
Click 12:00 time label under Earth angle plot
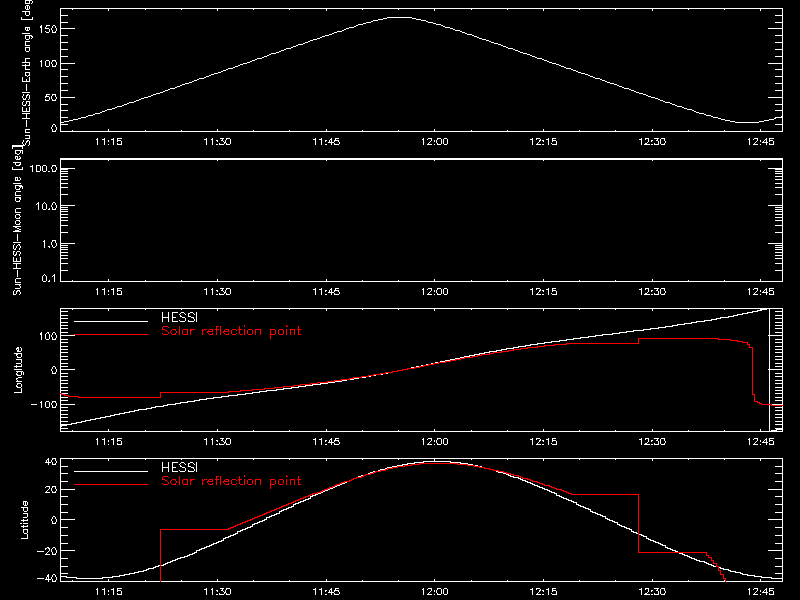coord(435,142)
